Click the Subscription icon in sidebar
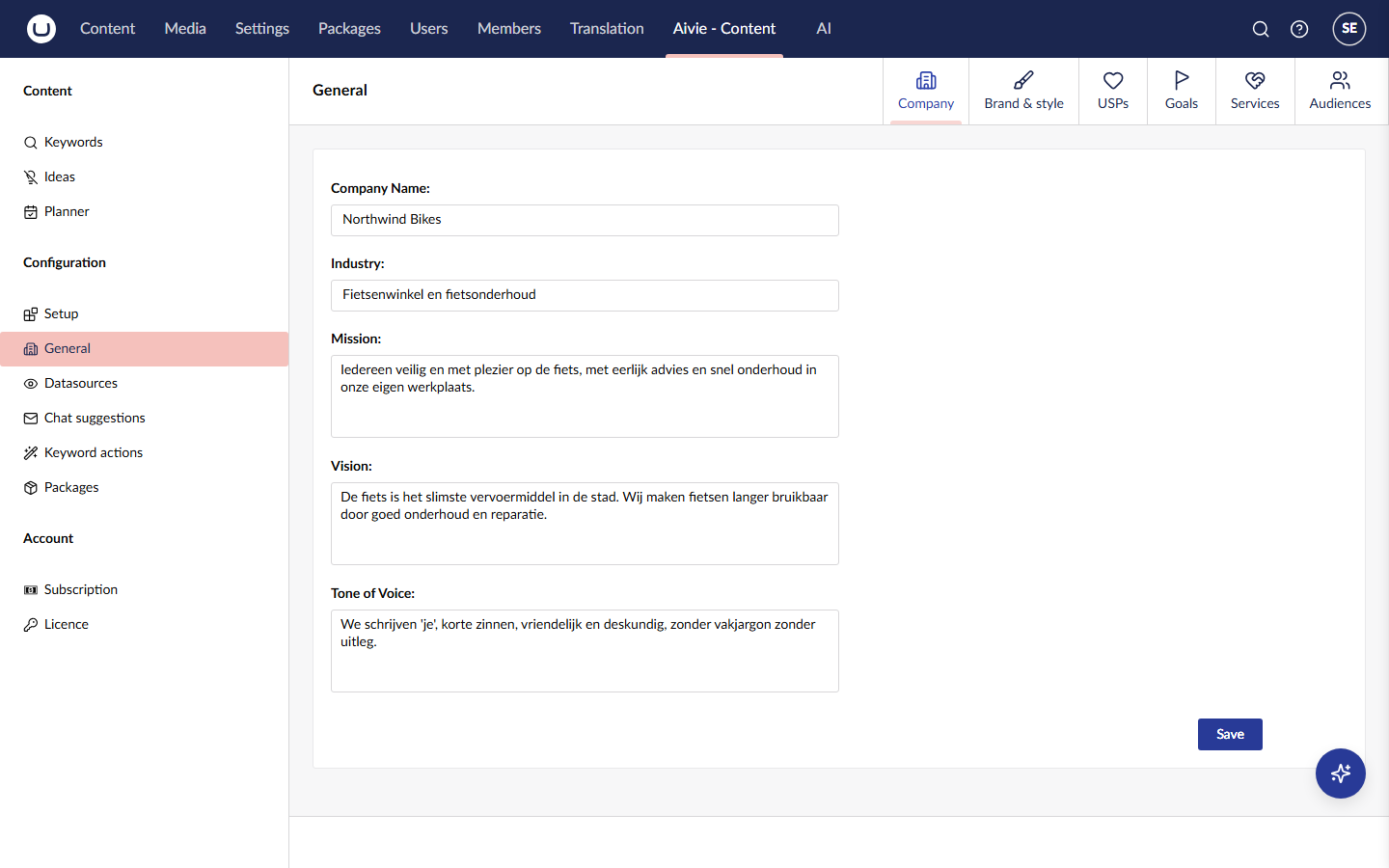The image size is (1389, 868). [31, 590]
